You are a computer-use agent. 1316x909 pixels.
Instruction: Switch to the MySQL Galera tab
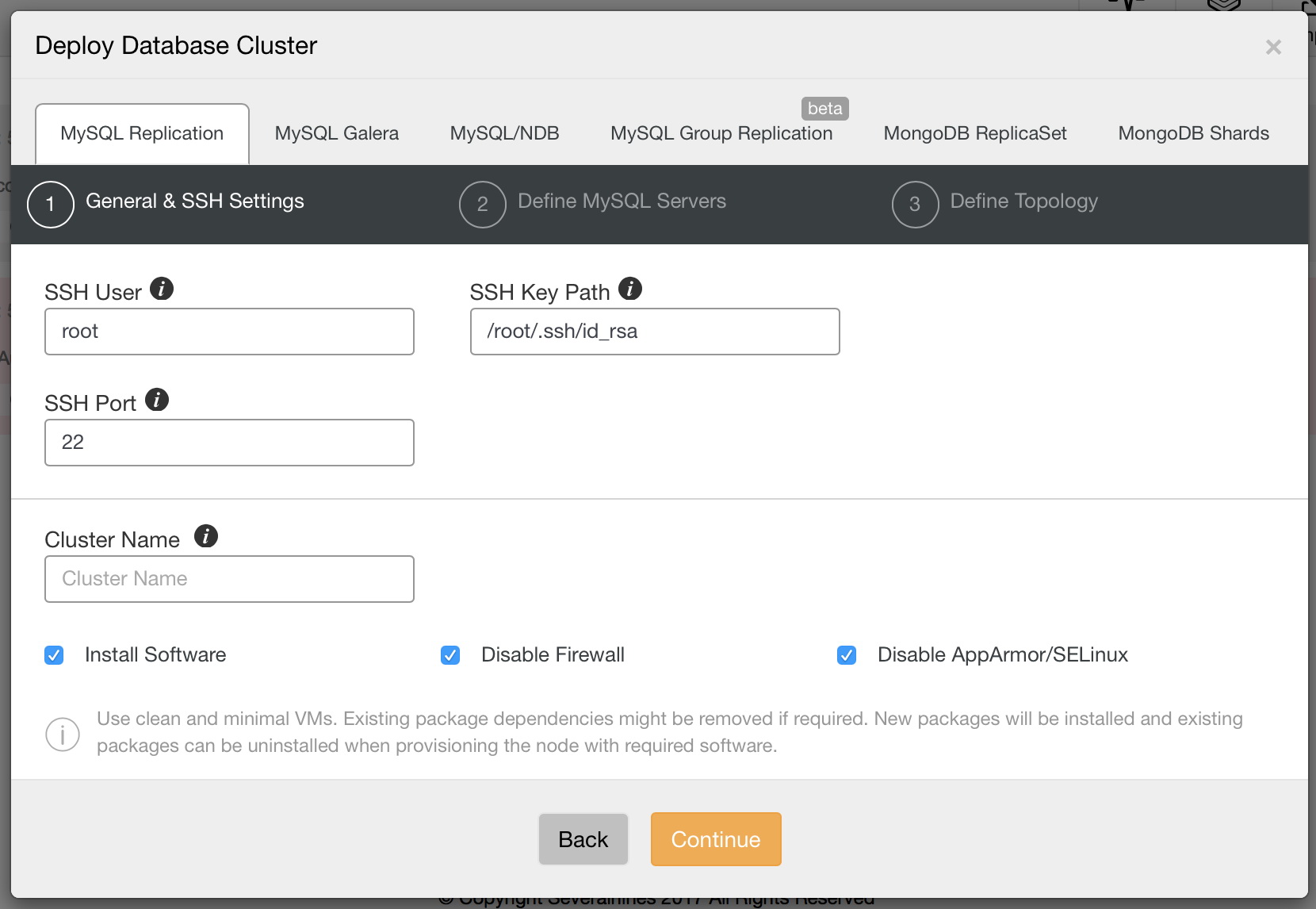click(337, 134)
